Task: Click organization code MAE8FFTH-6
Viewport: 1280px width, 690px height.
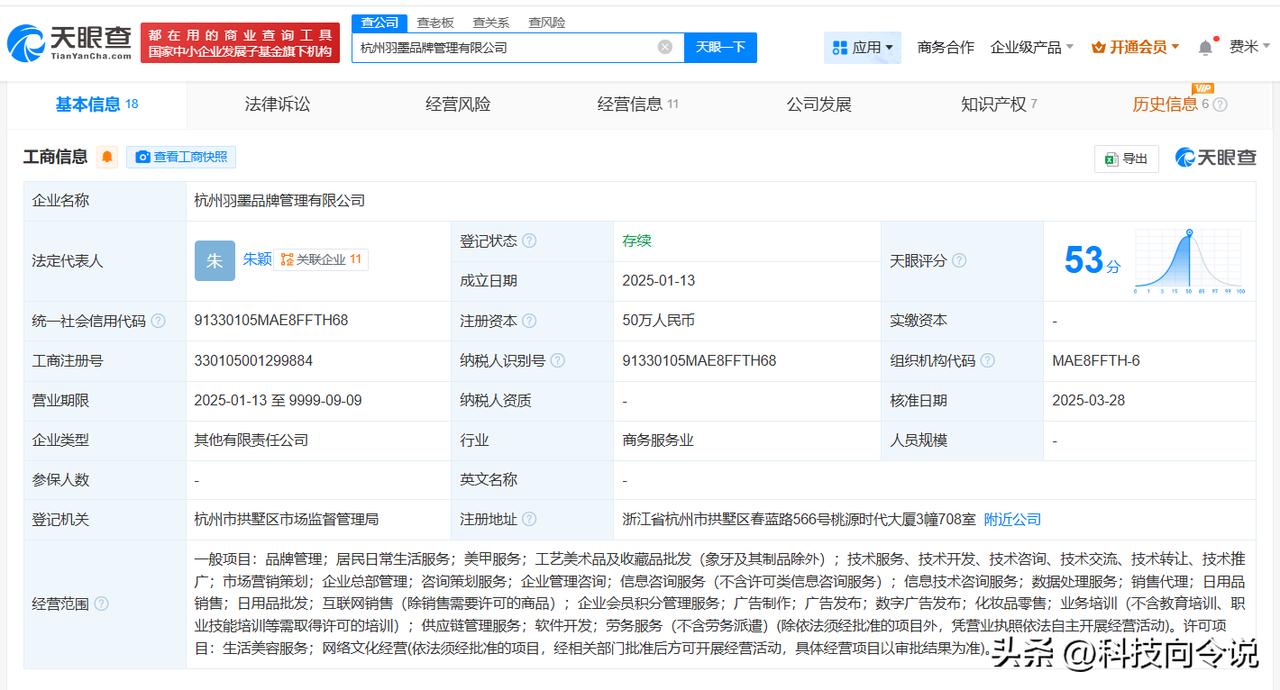Action: tap(1096, 360)
